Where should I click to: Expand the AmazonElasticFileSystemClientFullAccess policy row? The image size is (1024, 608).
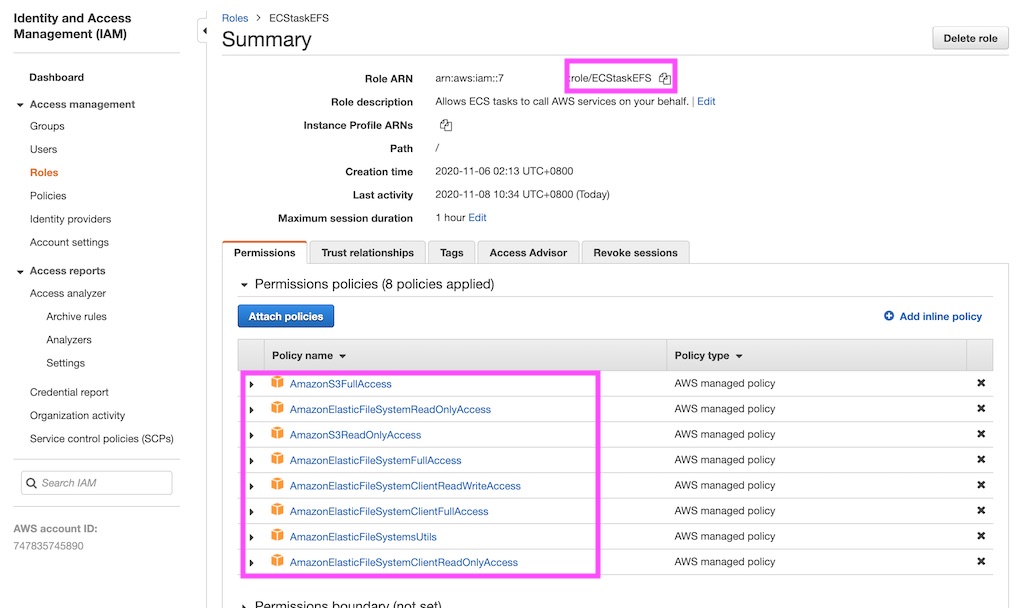pos(251,512)
